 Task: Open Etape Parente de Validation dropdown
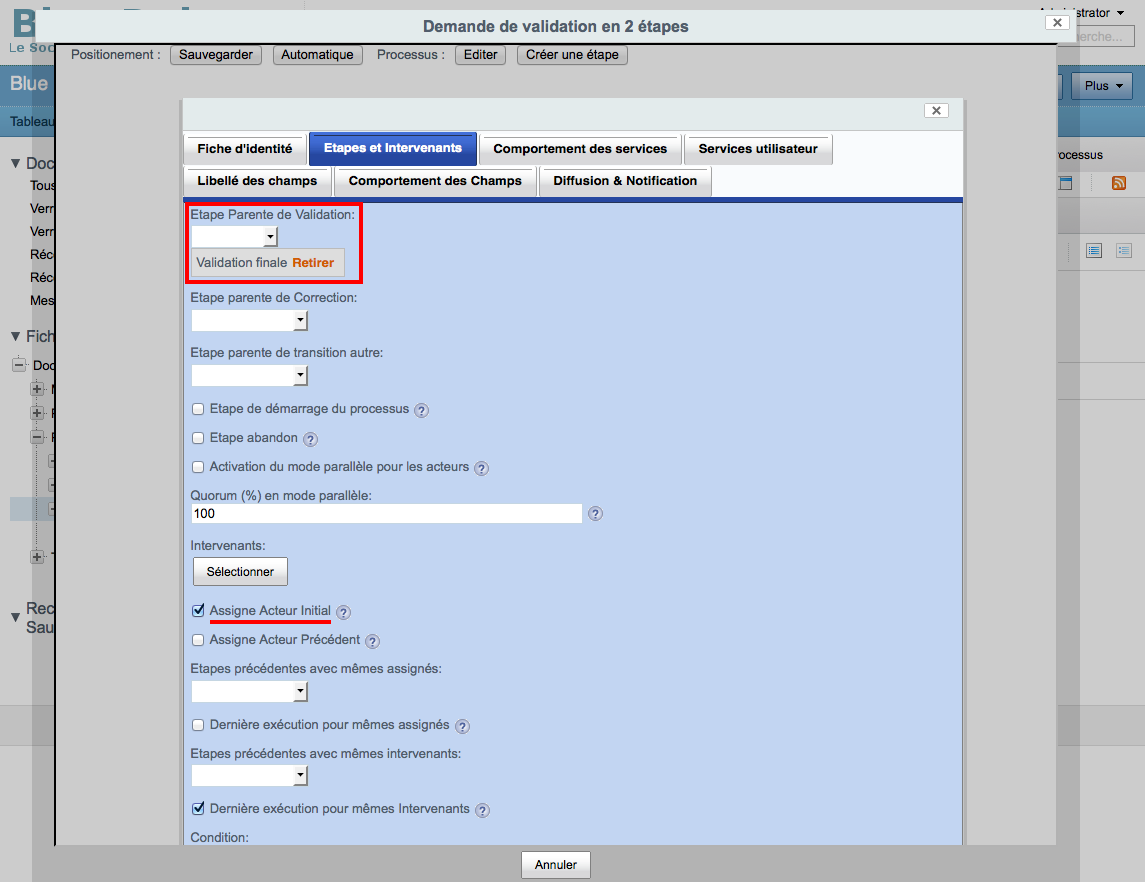[x=234, y=237]
